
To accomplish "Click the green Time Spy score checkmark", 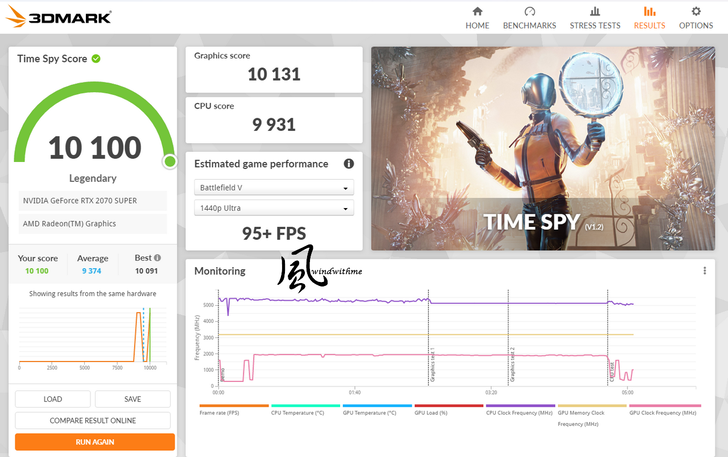I will point(96,59).
